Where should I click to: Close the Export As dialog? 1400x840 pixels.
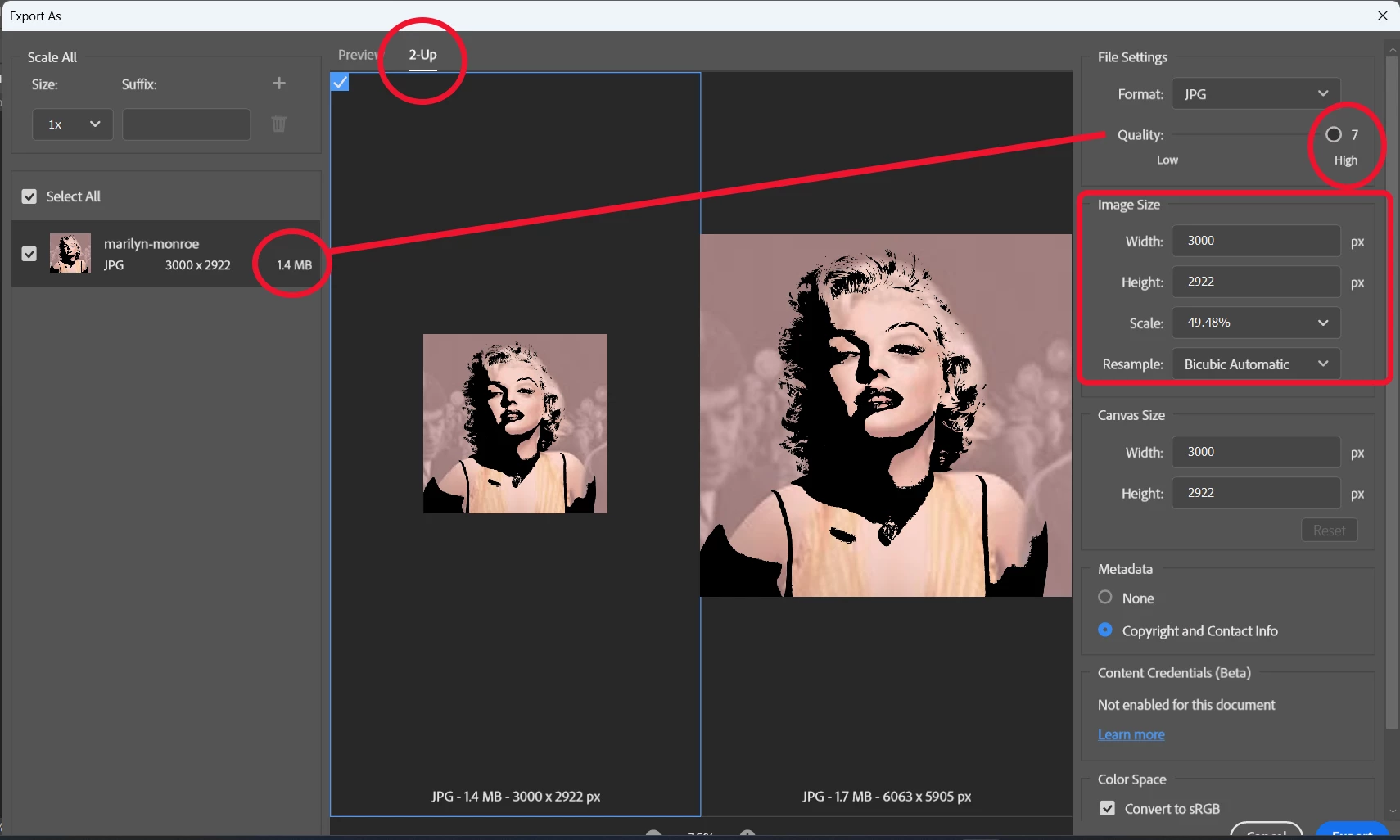1383,16
